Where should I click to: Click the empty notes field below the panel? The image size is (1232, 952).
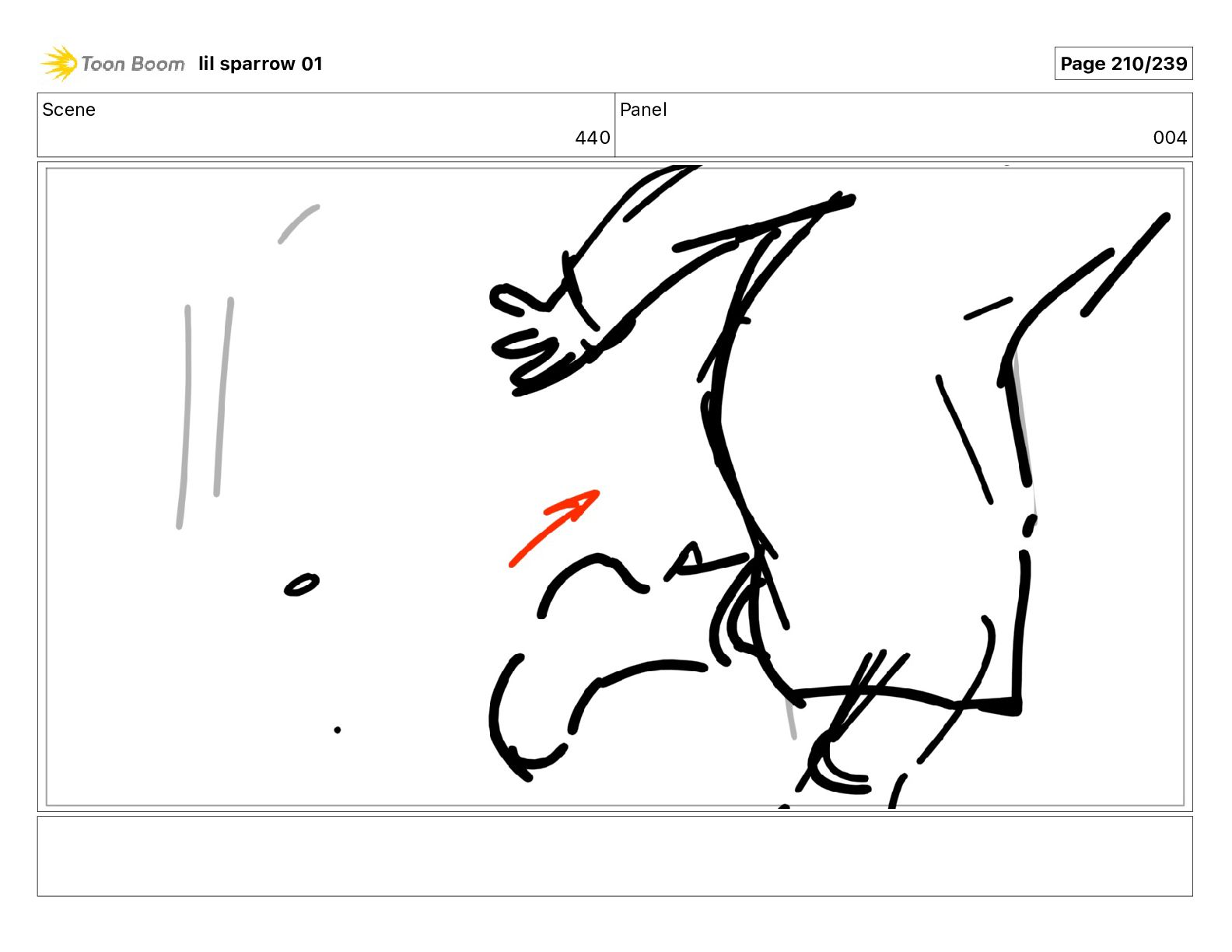pyautogui.click(x=614, y=856)
